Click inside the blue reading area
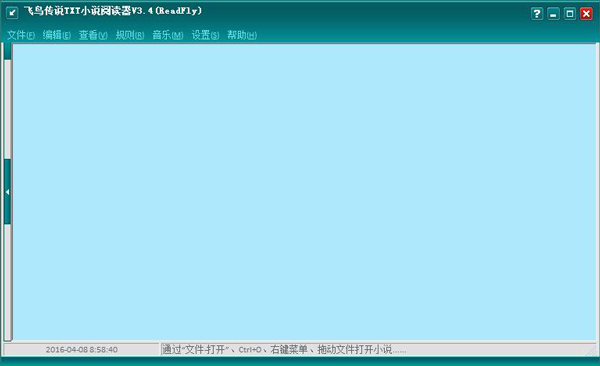 tap(304, 192)
